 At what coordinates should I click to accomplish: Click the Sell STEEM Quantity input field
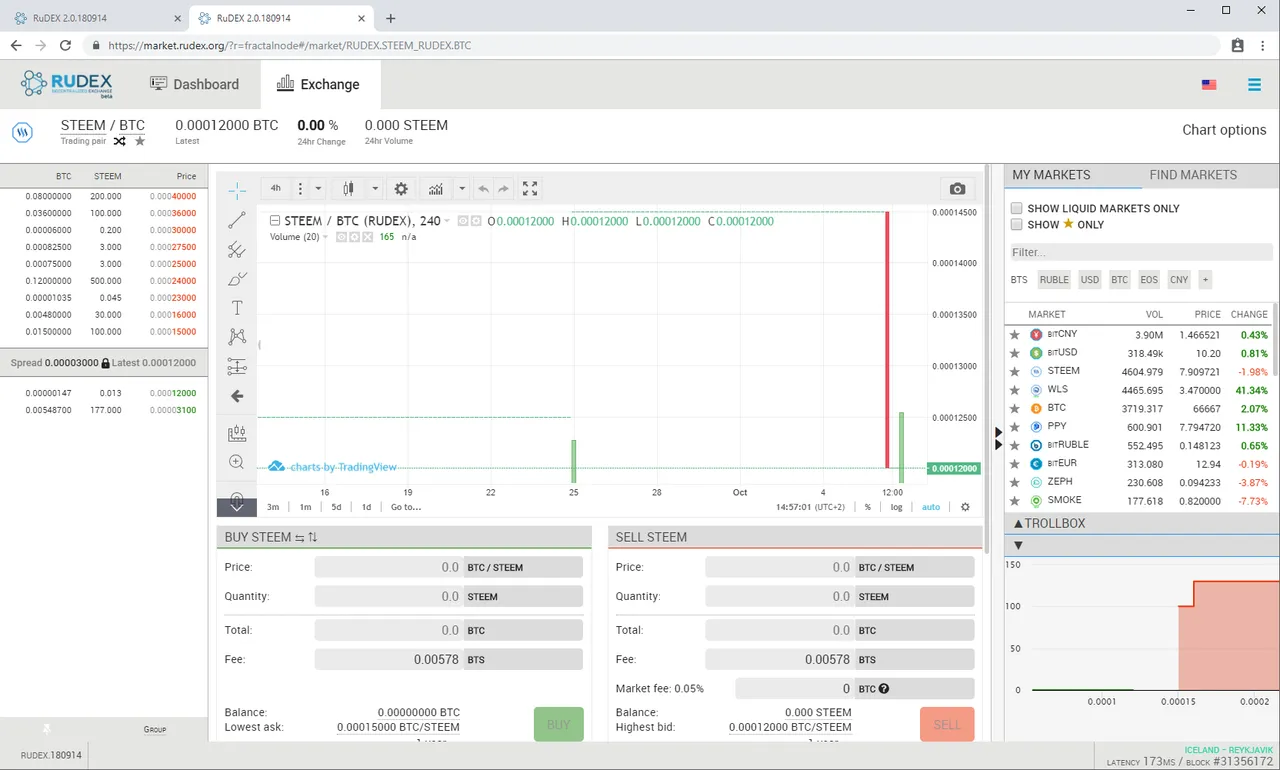pyautogui.click(x=780, y=596)
